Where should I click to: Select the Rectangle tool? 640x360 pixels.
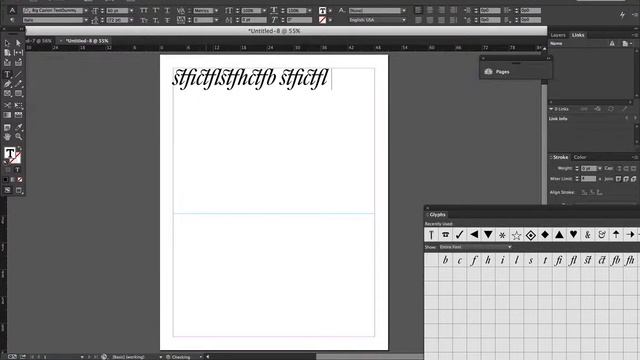point(18,93)
